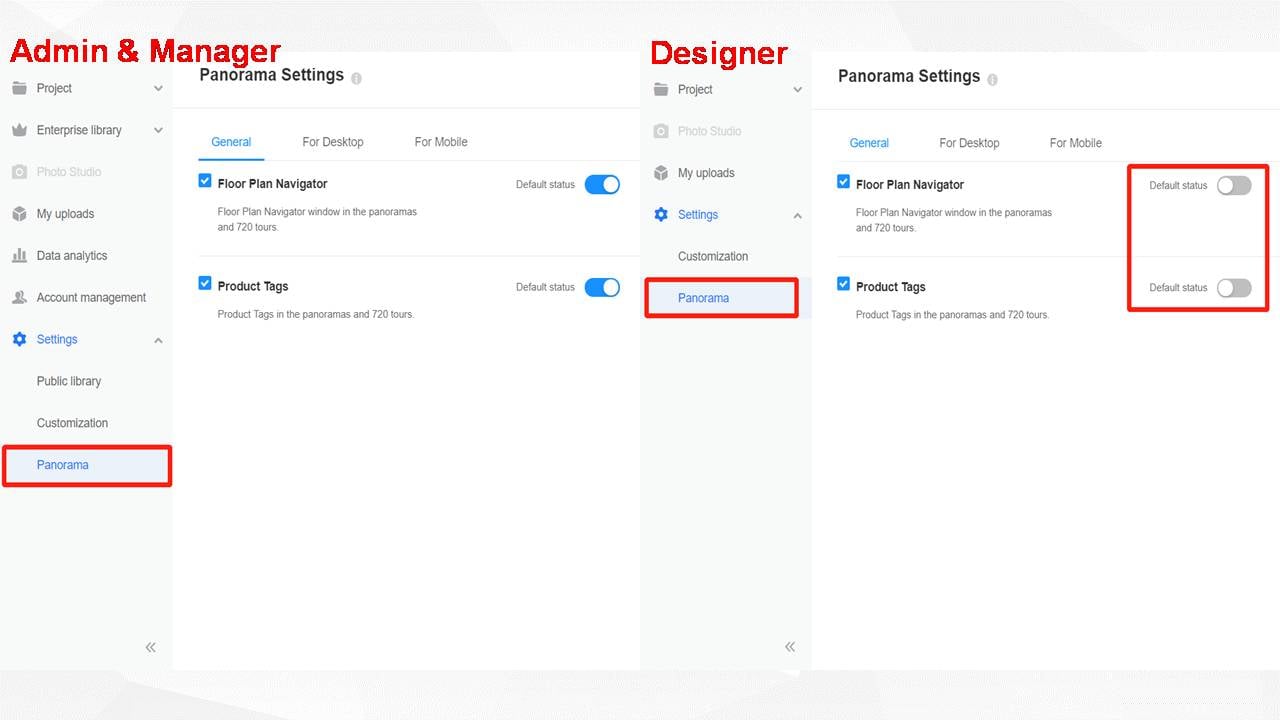
Task: Enable Product Tags default status in Designer panel
Action: click(1234, 288)
